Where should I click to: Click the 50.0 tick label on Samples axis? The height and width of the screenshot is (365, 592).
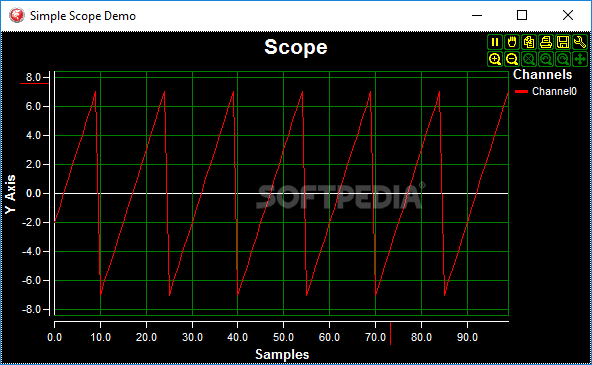tap(283, 337)
